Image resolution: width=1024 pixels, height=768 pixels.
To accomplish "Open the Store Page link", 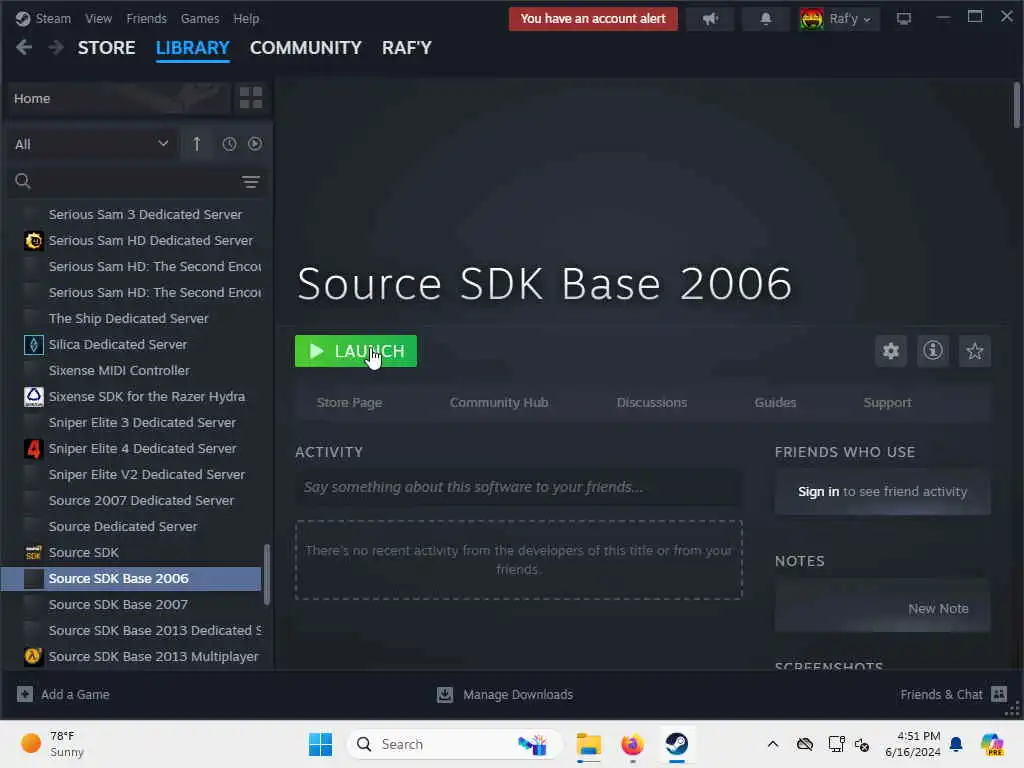I will point(349,402).
